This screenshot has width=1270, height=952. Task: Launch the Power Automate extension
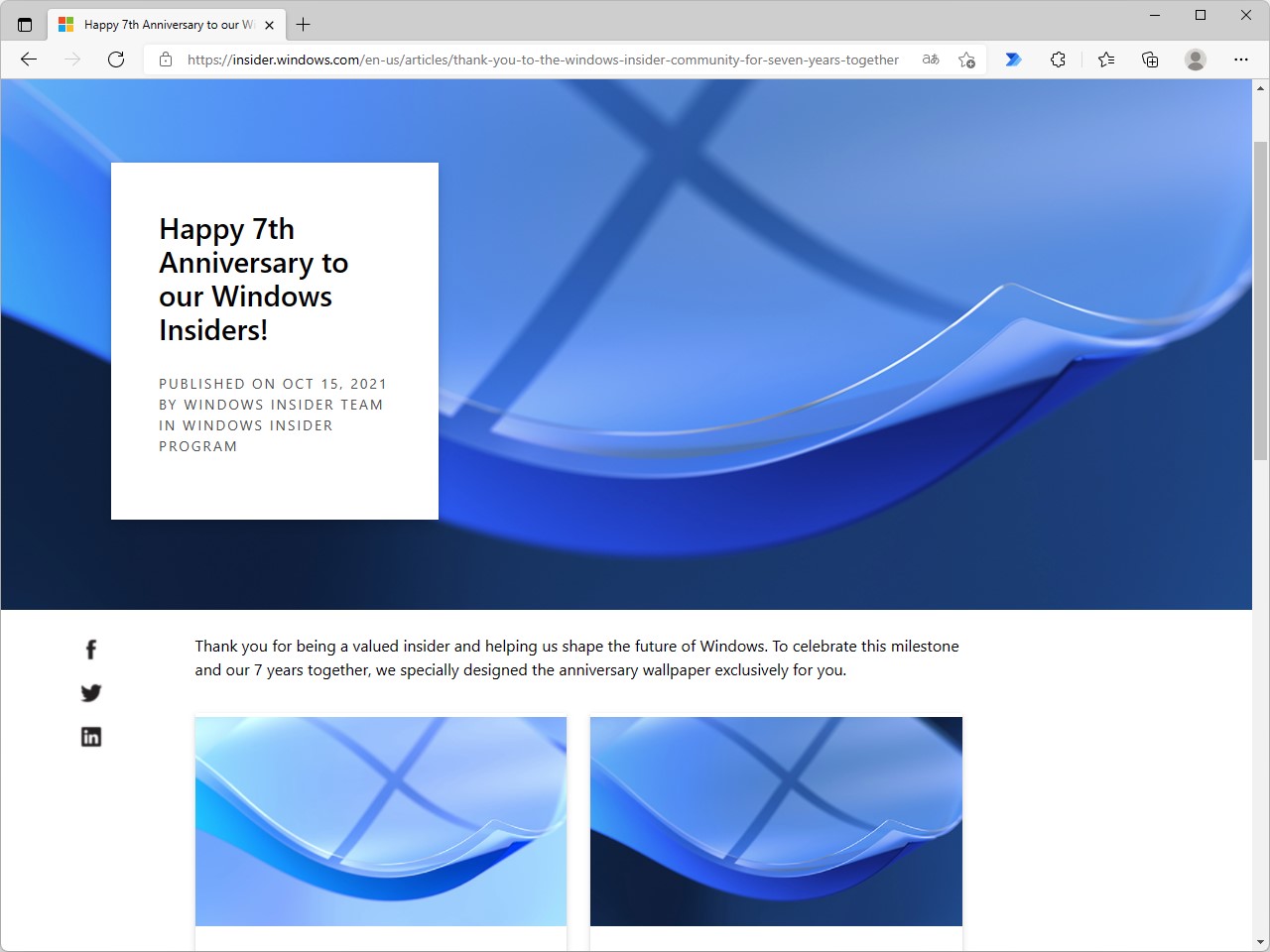click(1013, 59)
